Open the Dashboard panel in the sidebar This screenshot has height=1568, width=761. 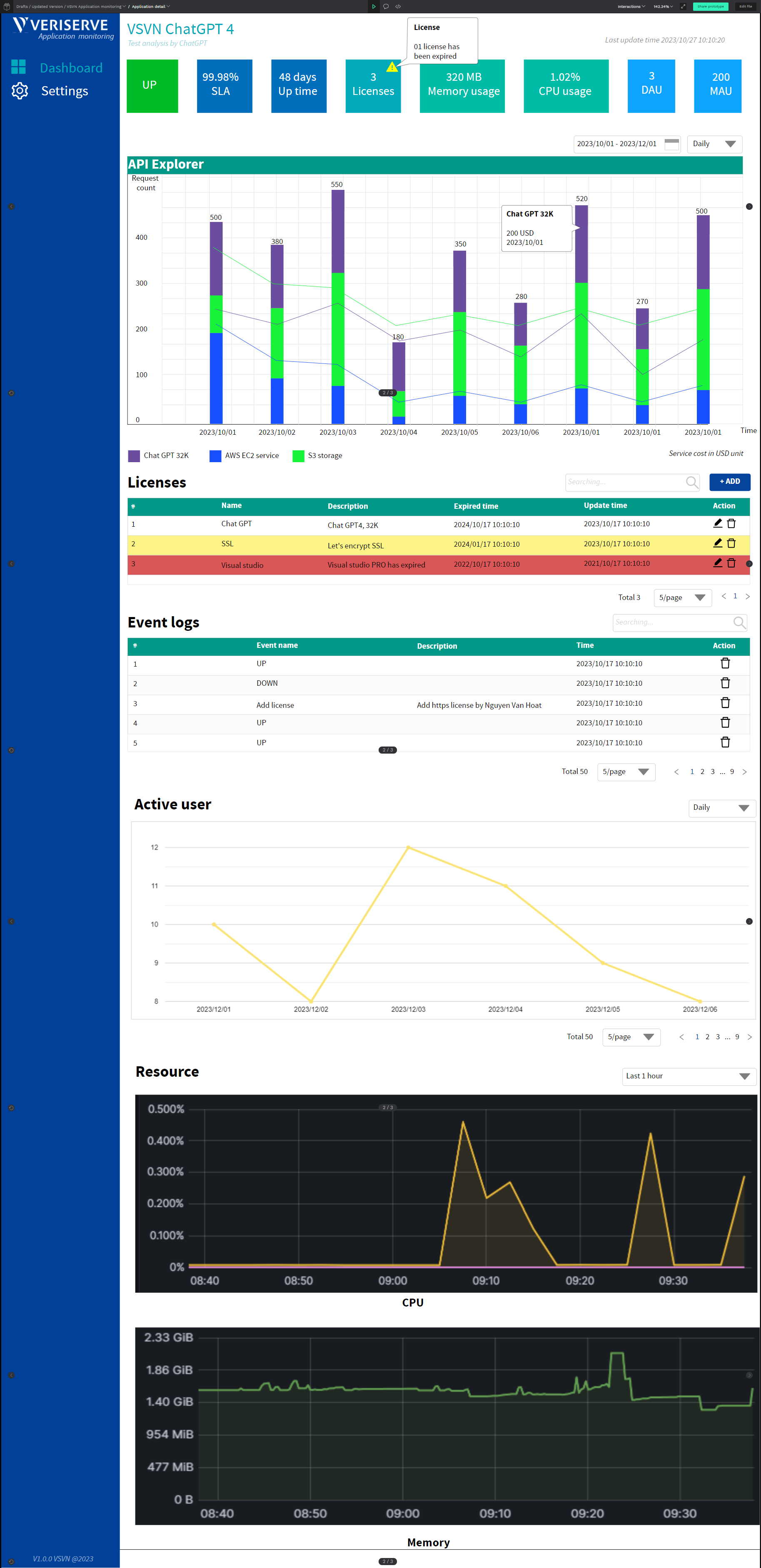(x=71, y=67)
